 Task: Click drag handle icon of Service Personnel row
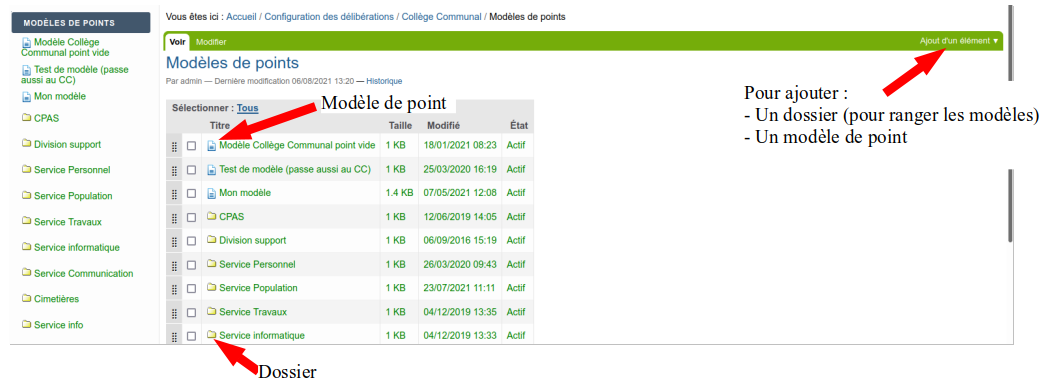pyautogui.click(x=174, y=265)
